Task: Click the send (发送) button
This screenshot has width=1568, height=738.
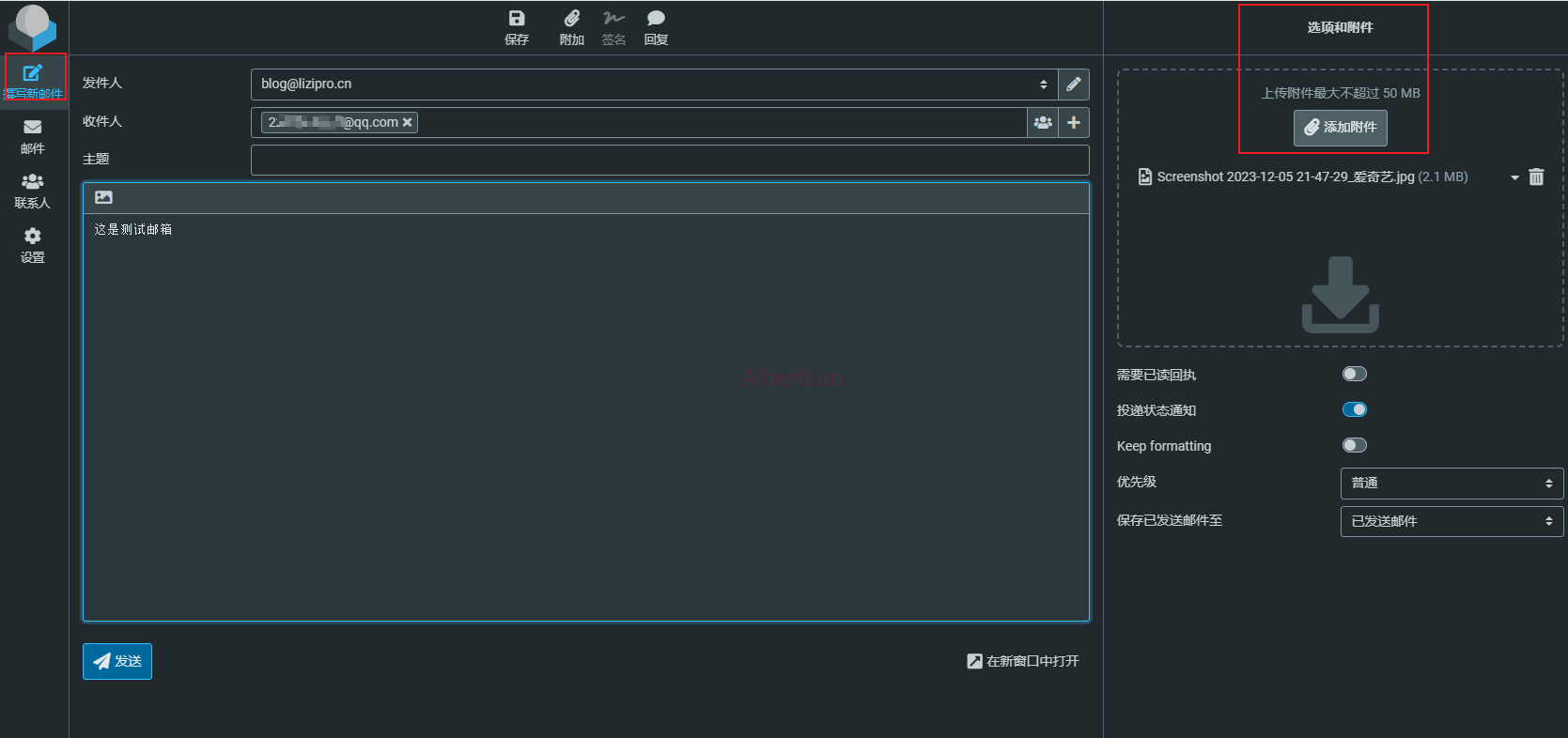Action: pyautogui.click(x=117, y=661)
